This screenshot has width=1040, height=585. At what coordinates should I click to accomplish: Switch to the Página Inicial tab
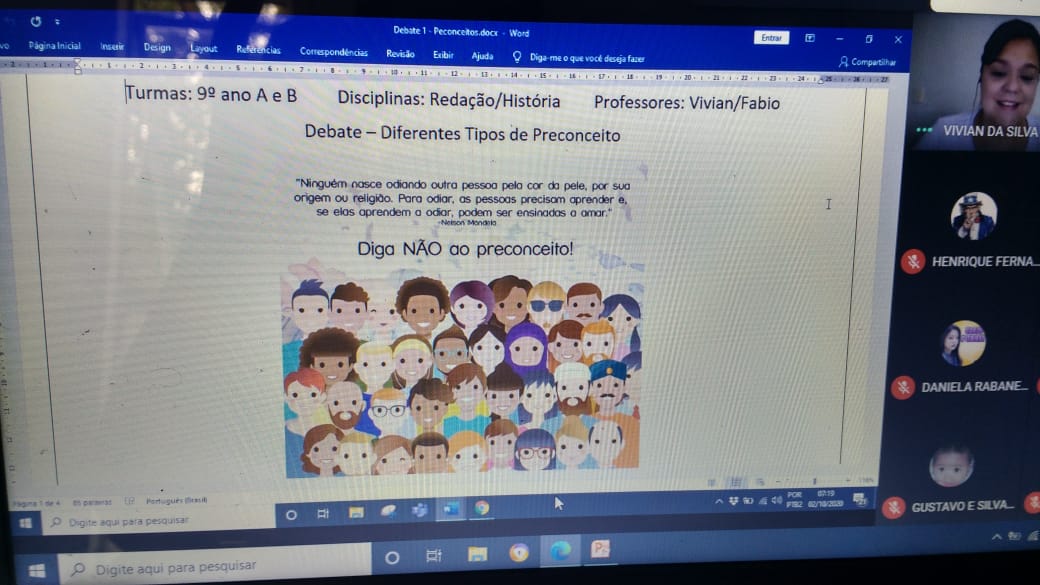[x=54, y=46]
